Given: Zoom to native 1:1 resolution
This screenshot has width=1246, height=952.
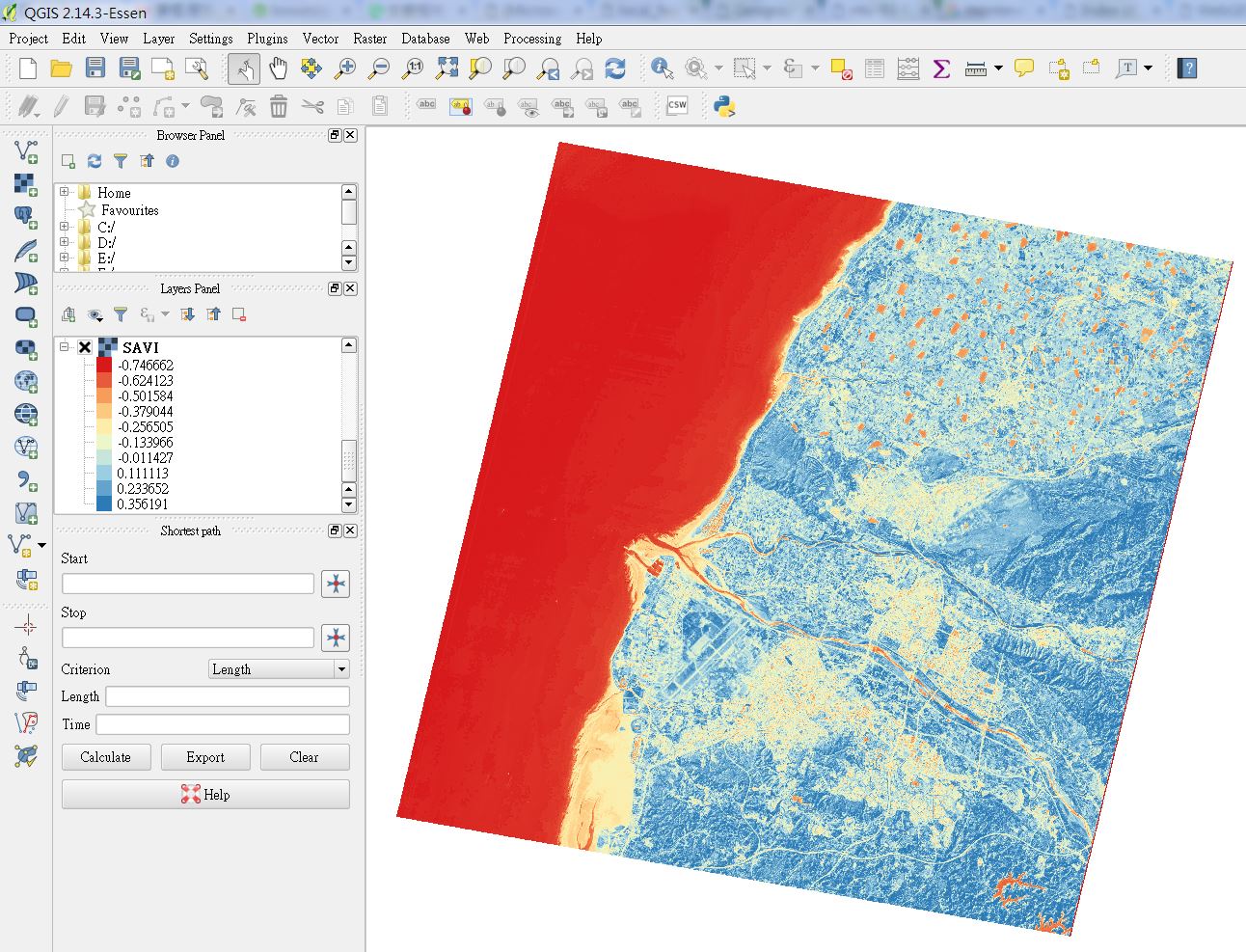Looking at the screenshot, I should [x=413, y=68].
